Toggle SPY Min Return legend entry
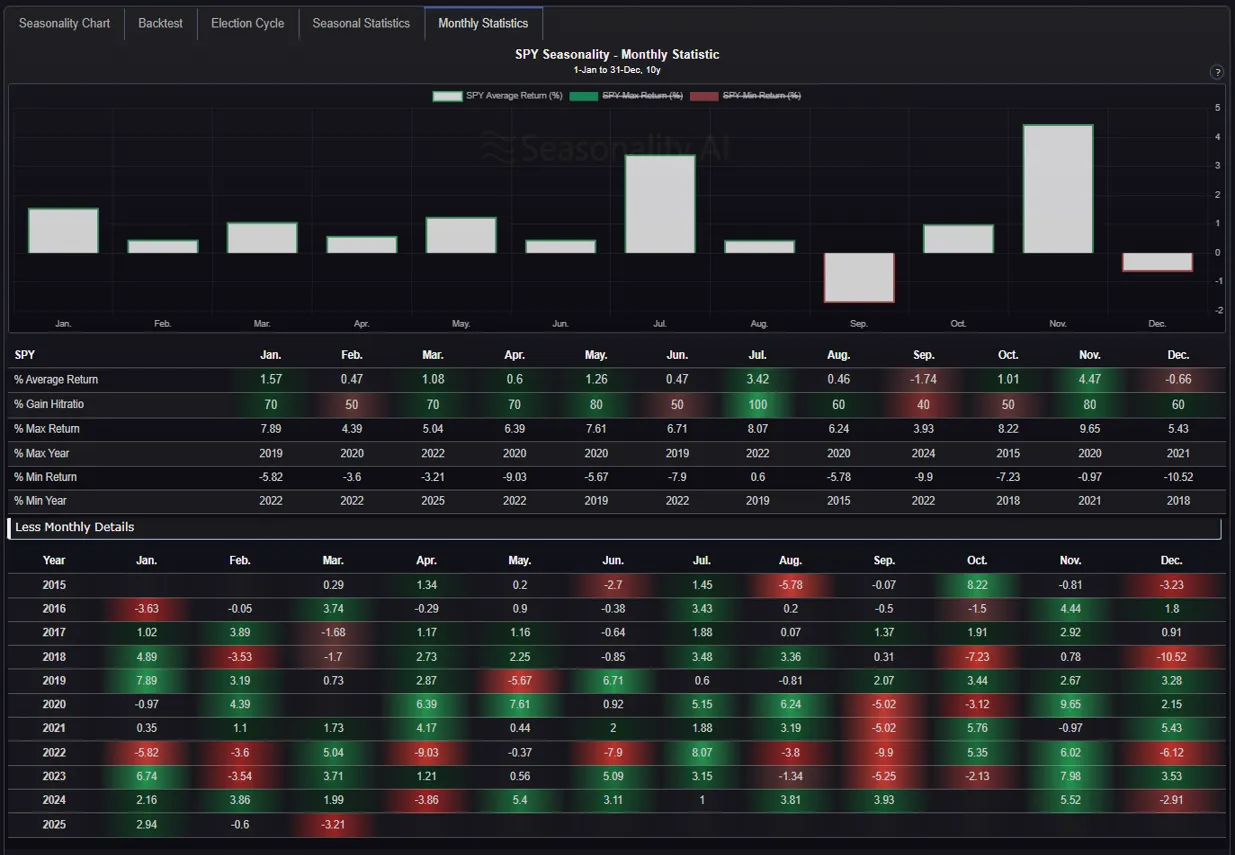Viewport: 1235px width, 855px height. [x=745, y=96]
